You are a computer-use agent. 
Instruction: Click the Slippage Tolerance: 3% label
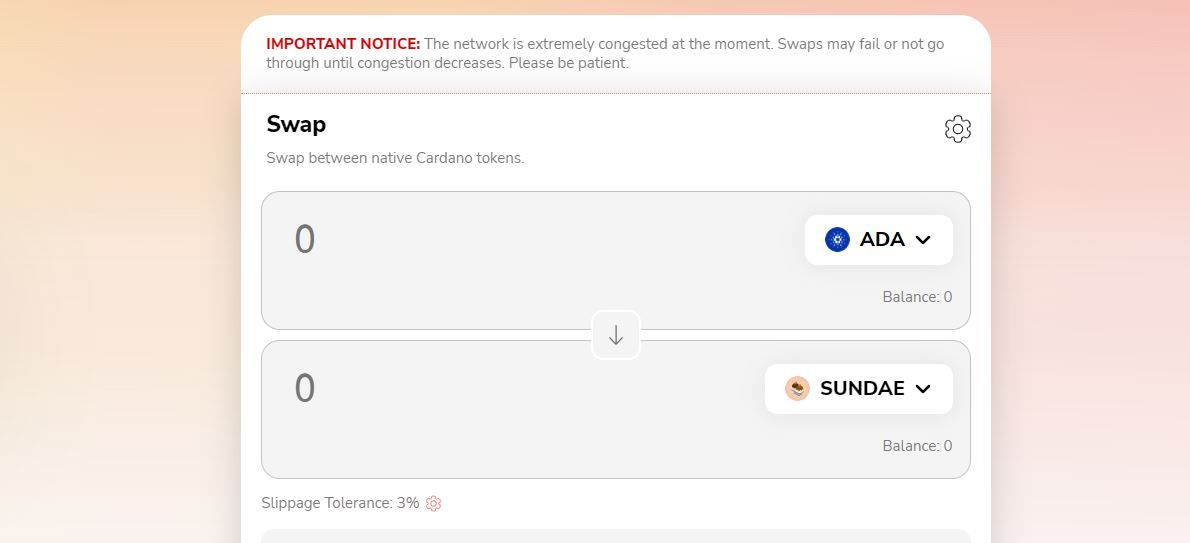click(340, 503)
